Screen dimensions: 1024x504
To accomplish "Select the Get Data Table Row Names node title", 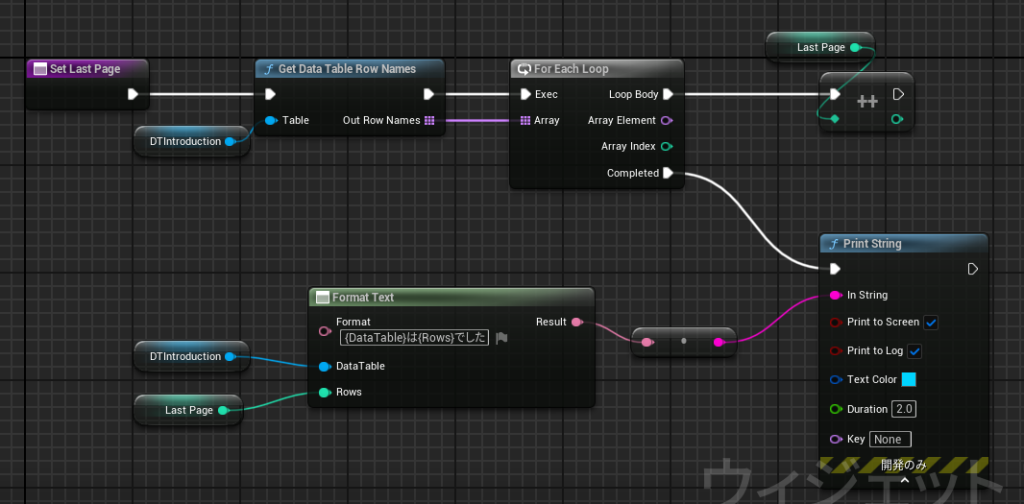I will coord(347,69).
